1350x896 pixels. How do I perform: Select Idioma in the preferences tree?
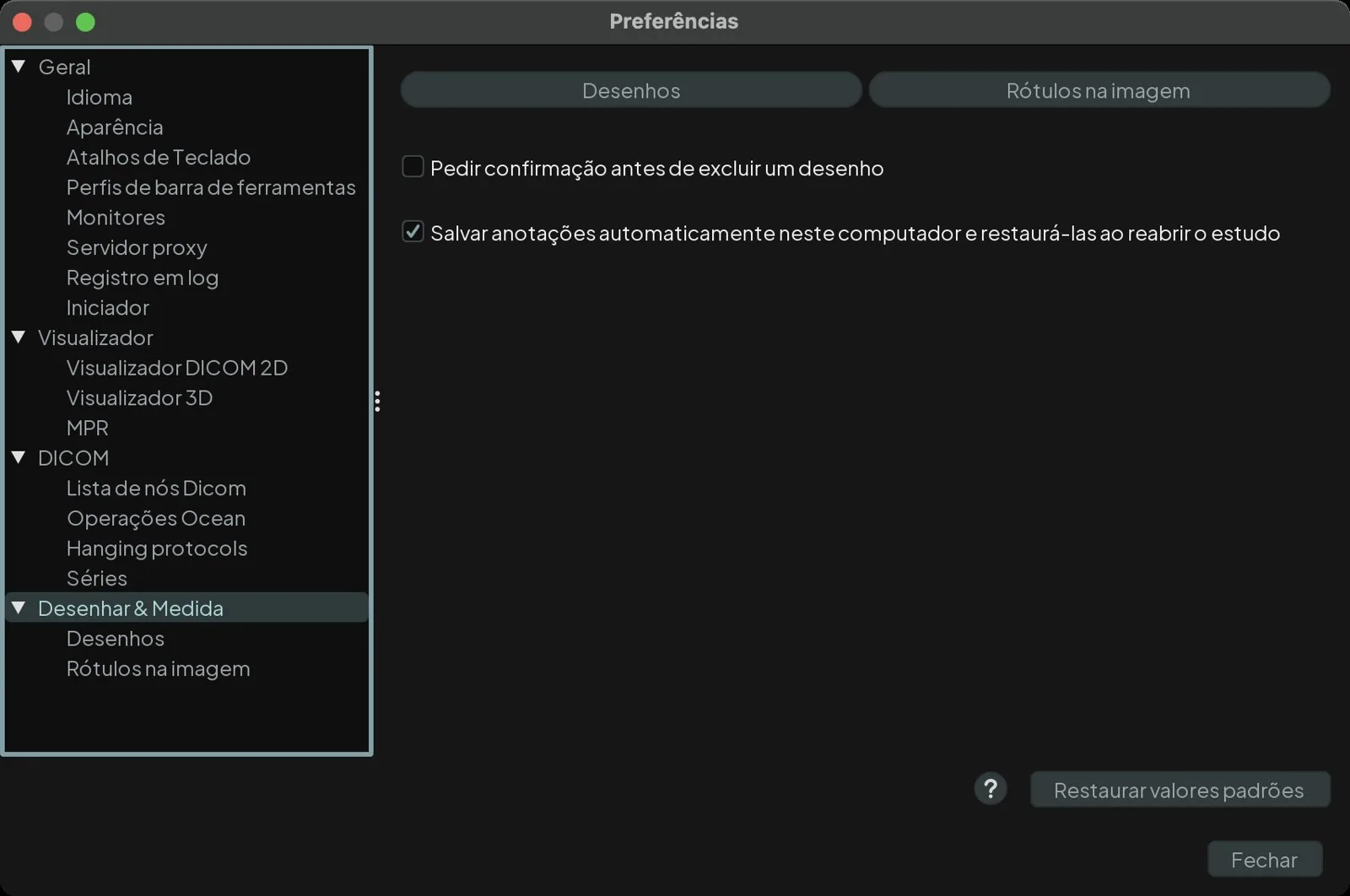[100, 97]
